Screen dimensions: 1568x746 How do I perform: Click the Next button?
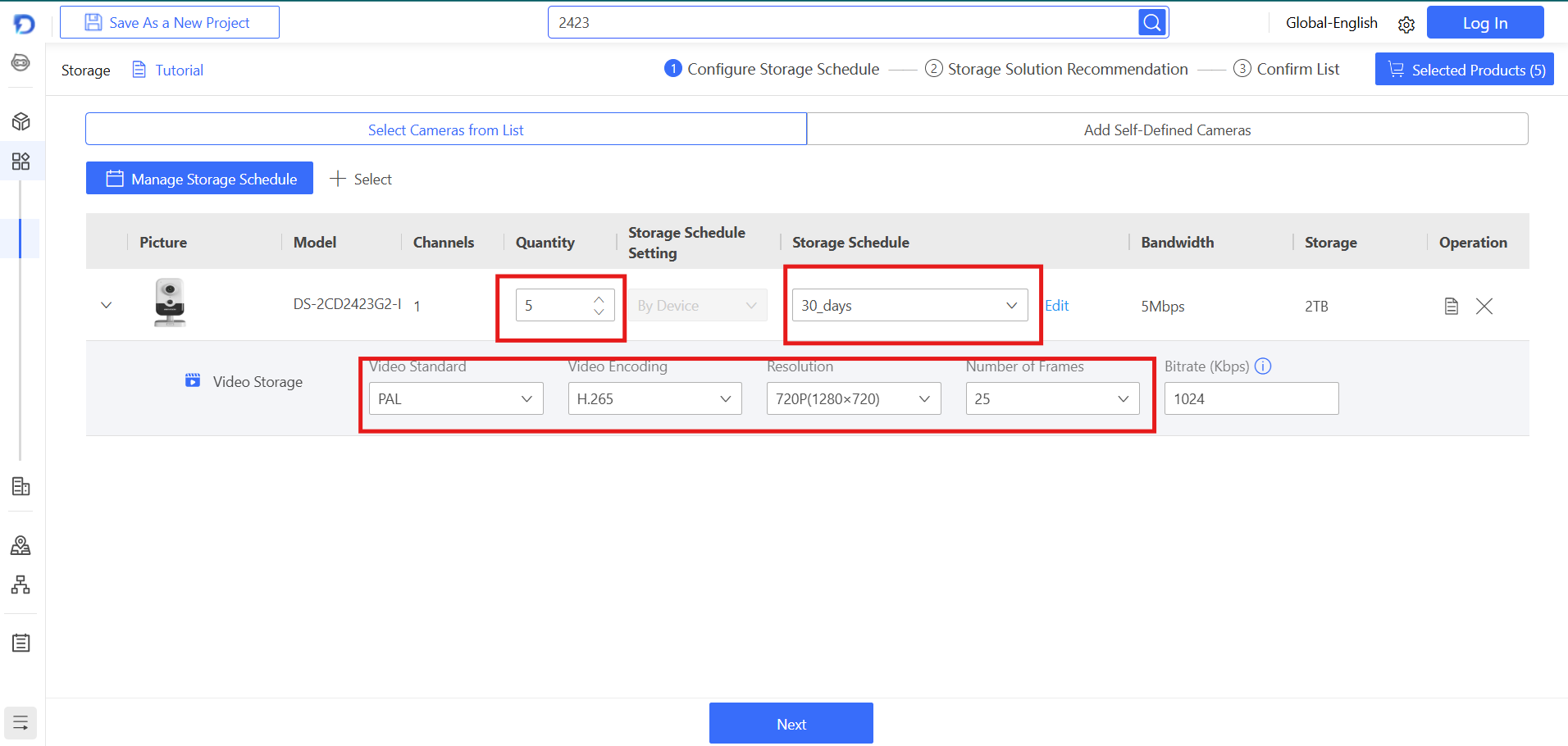(791, 724)
